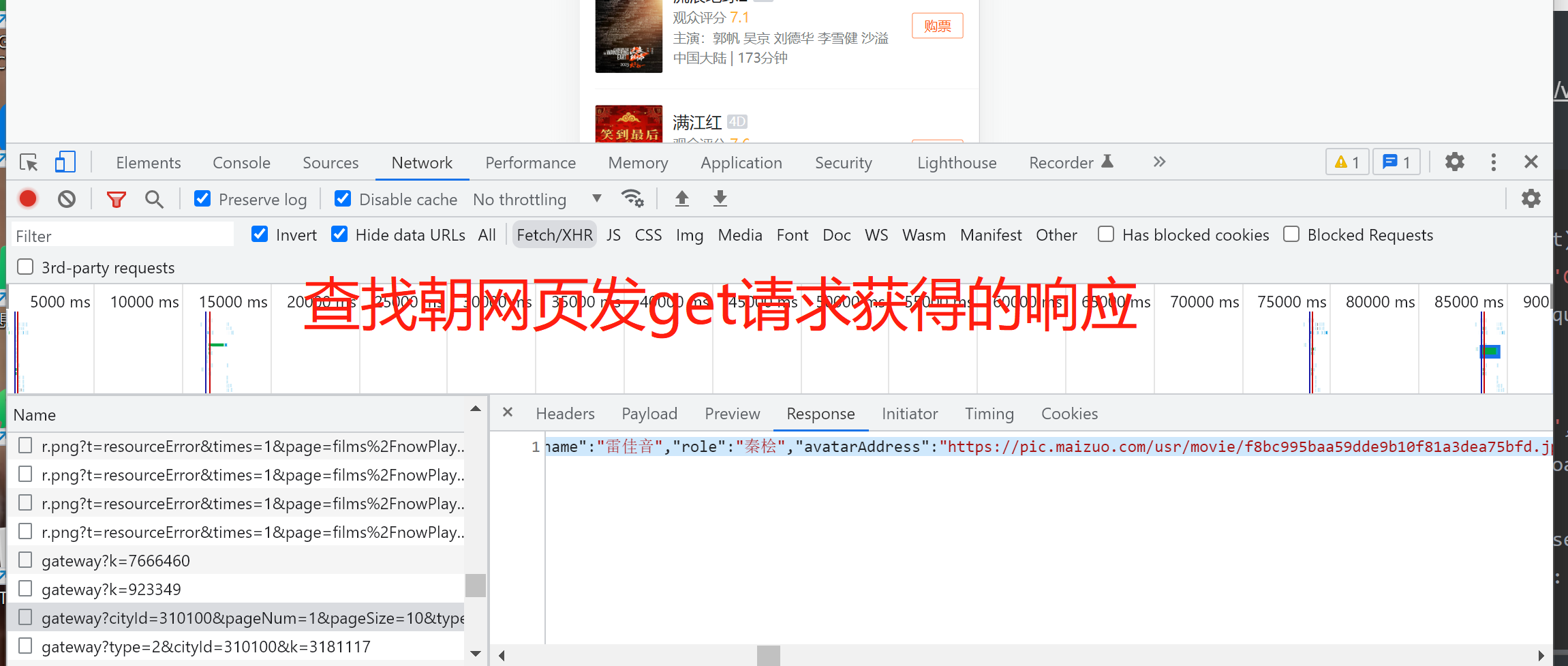This screenshot has height=666, width=1568.
Task: Search within network requests
Action: pos(154,198)
